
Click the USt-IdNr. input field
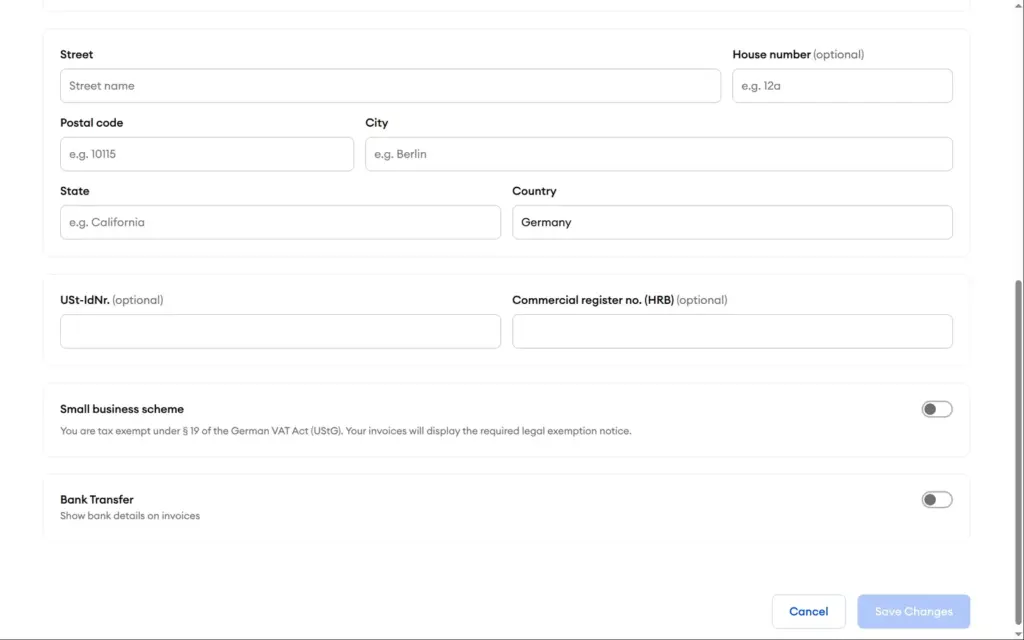(x=280, y=331)
